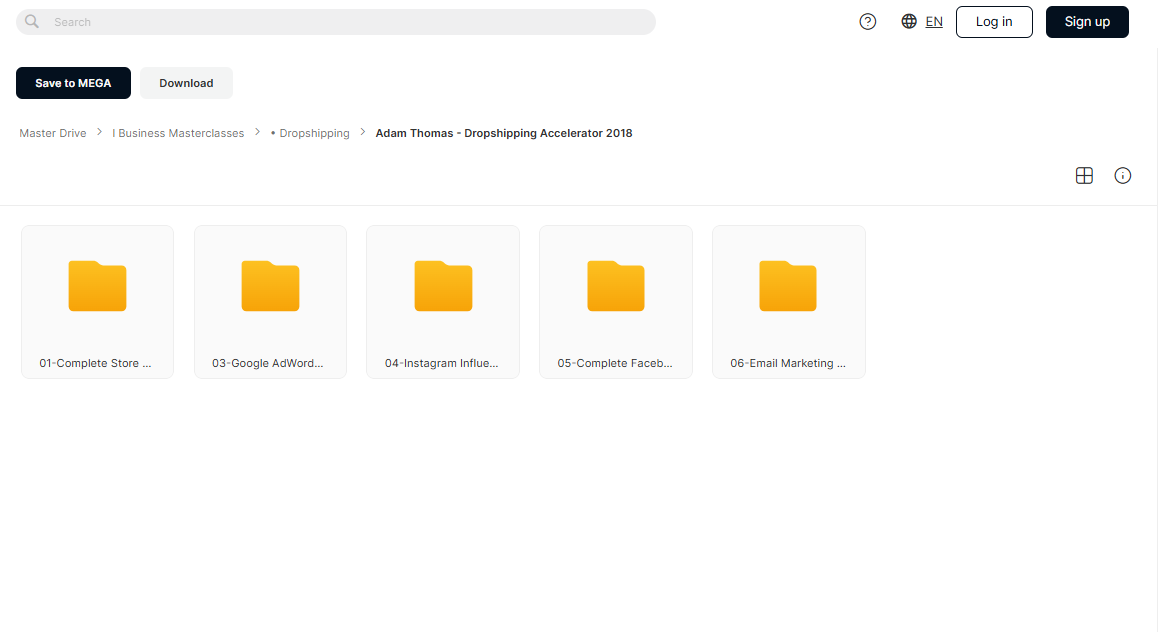Show folder info panel icon
Screen dimensions: 1158x632
1123,176
